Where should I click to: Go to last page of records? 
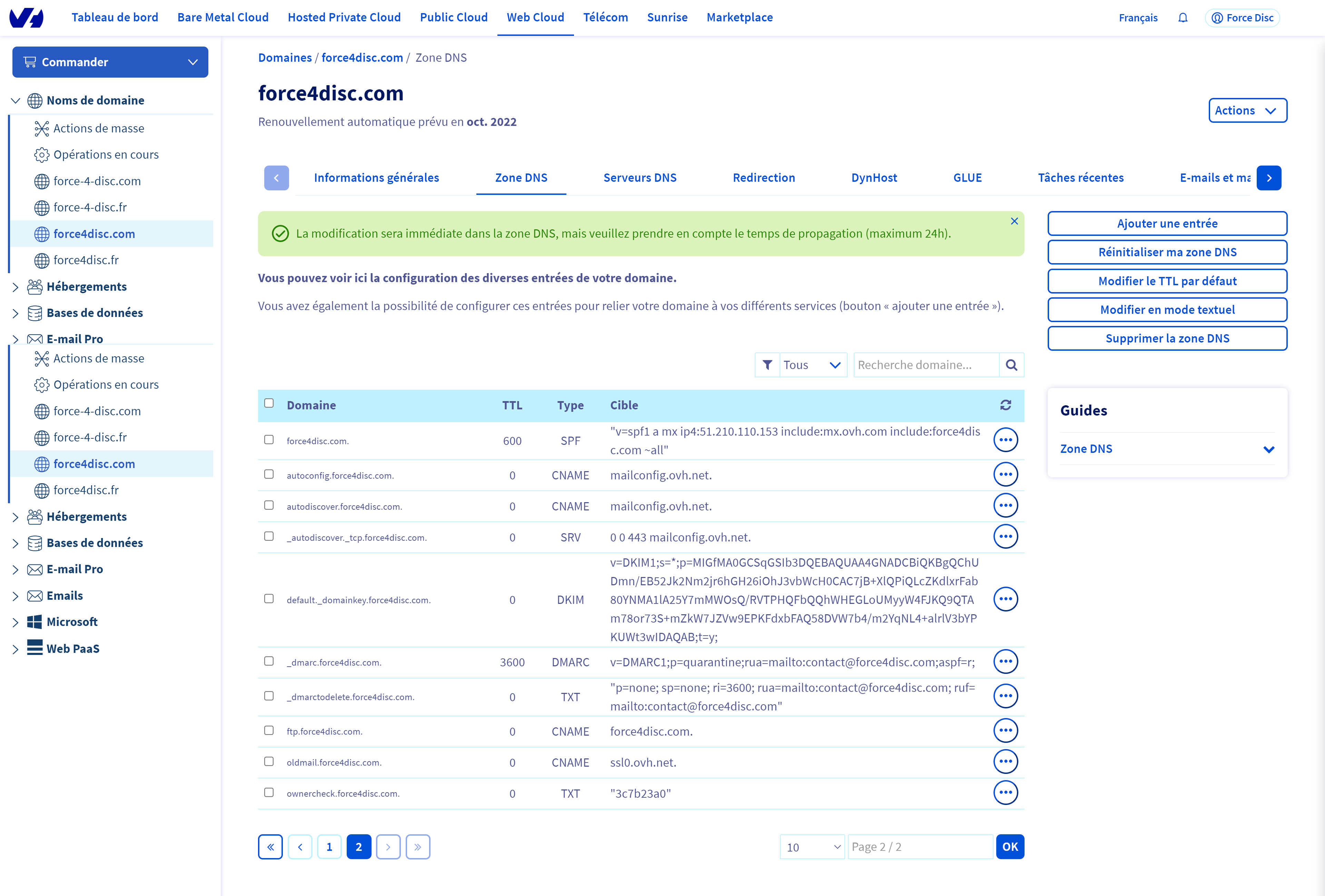tap(417, 846)
